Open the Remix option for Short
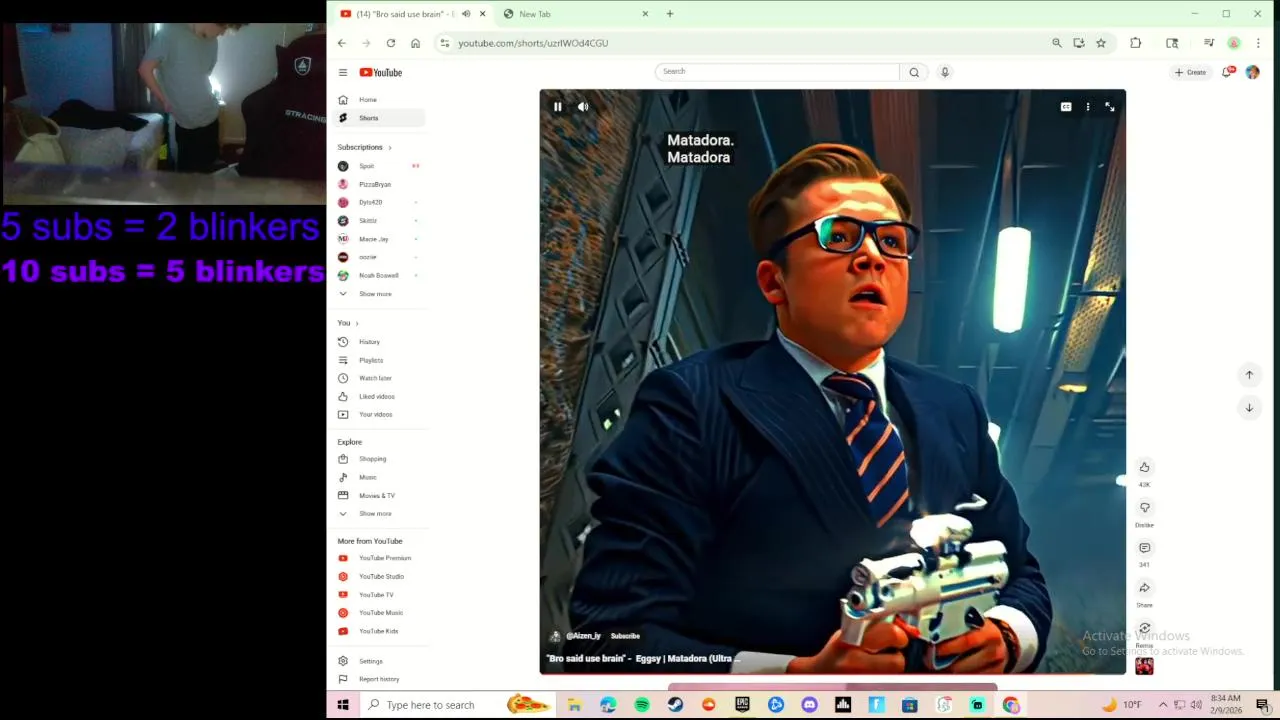 [x=1145, y=628]
